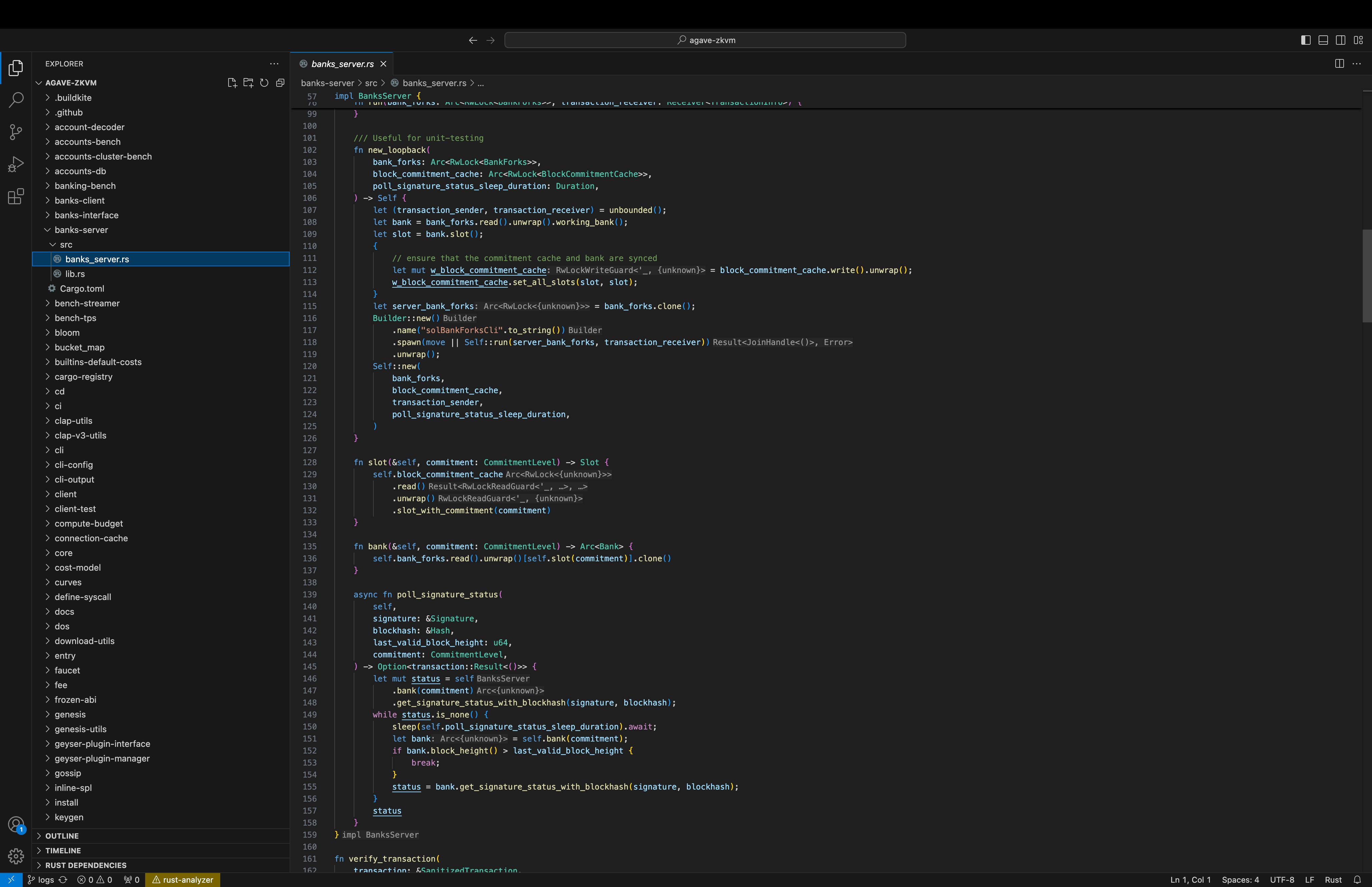Viewport: 1372px width, 887px height.
Task: Go back with the navigation arrow
Action: coord(473,40)
